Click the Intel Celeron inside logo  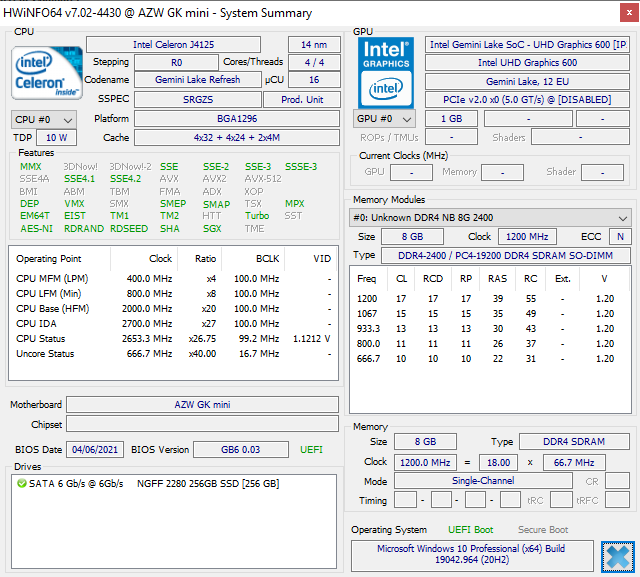coord(47,73)
